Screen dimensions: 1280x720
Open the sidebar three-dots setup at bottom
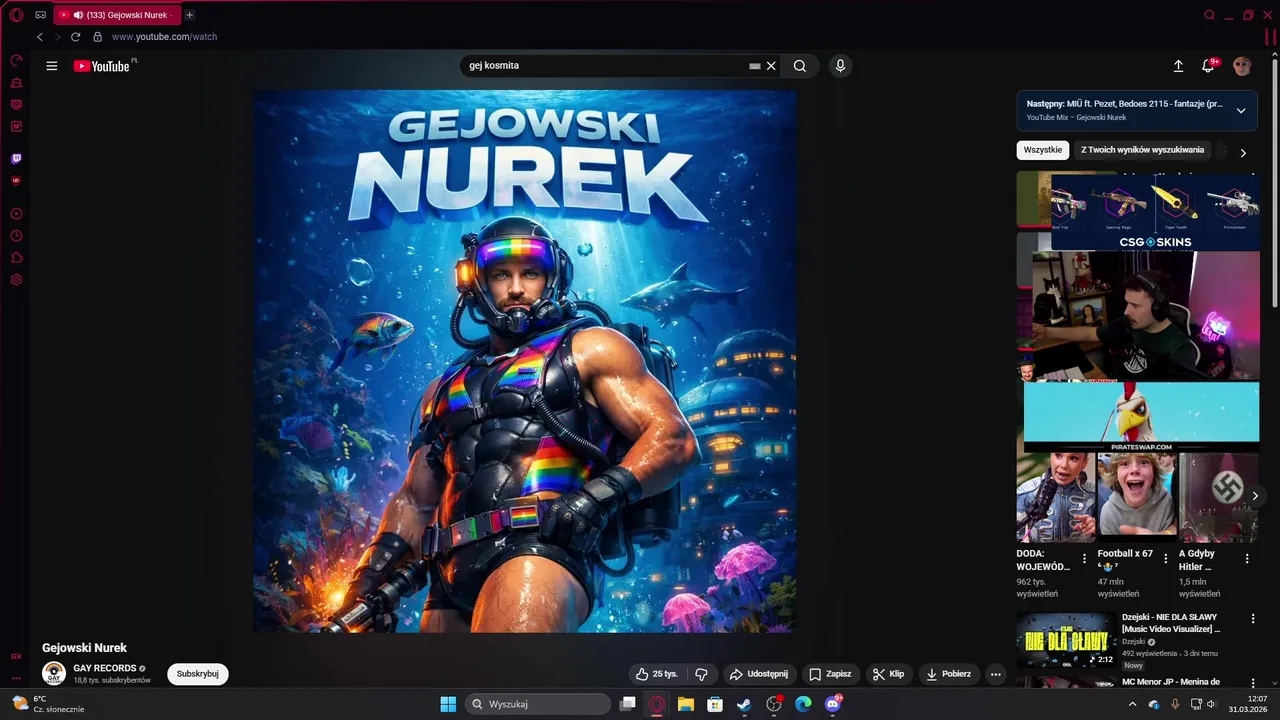(16, 678)
